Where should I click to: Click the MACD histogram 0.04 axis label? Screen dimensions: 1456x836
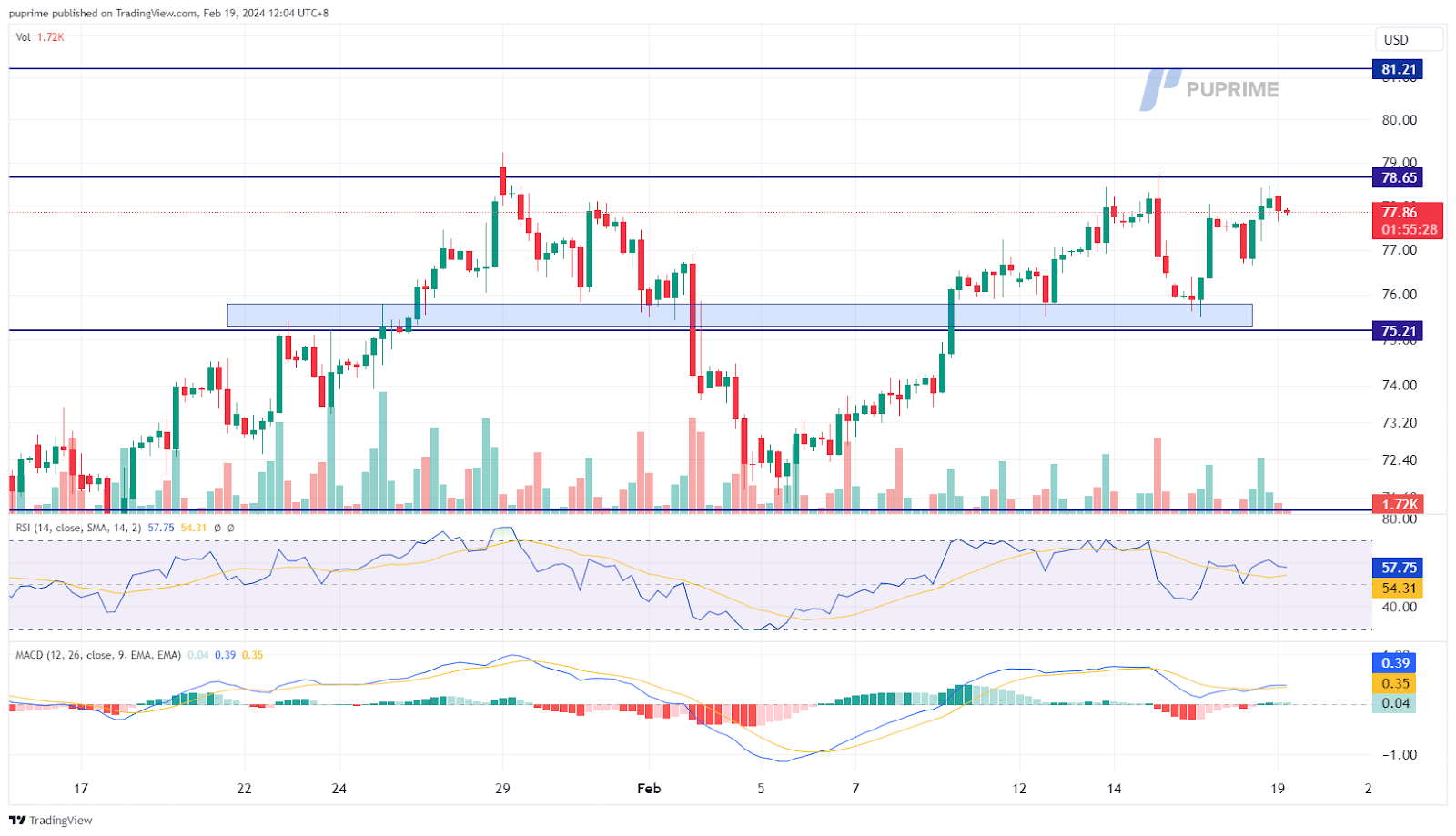pos(1394,702)
